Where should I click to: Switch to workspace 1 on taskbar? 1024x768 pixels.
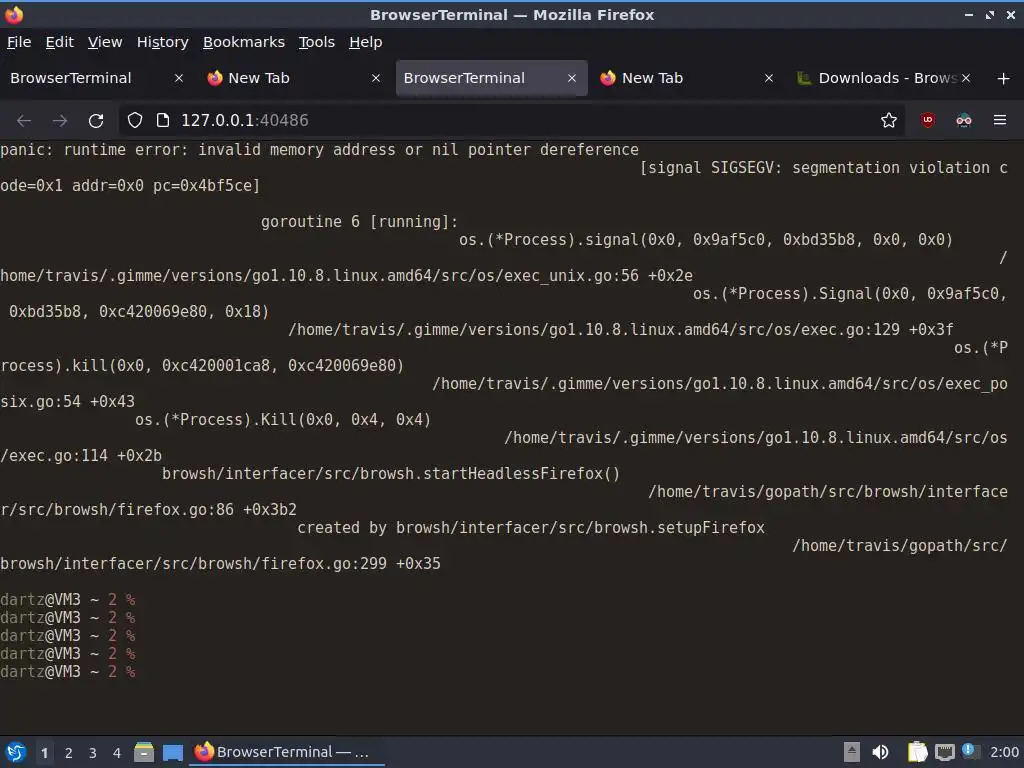point(44,753)
